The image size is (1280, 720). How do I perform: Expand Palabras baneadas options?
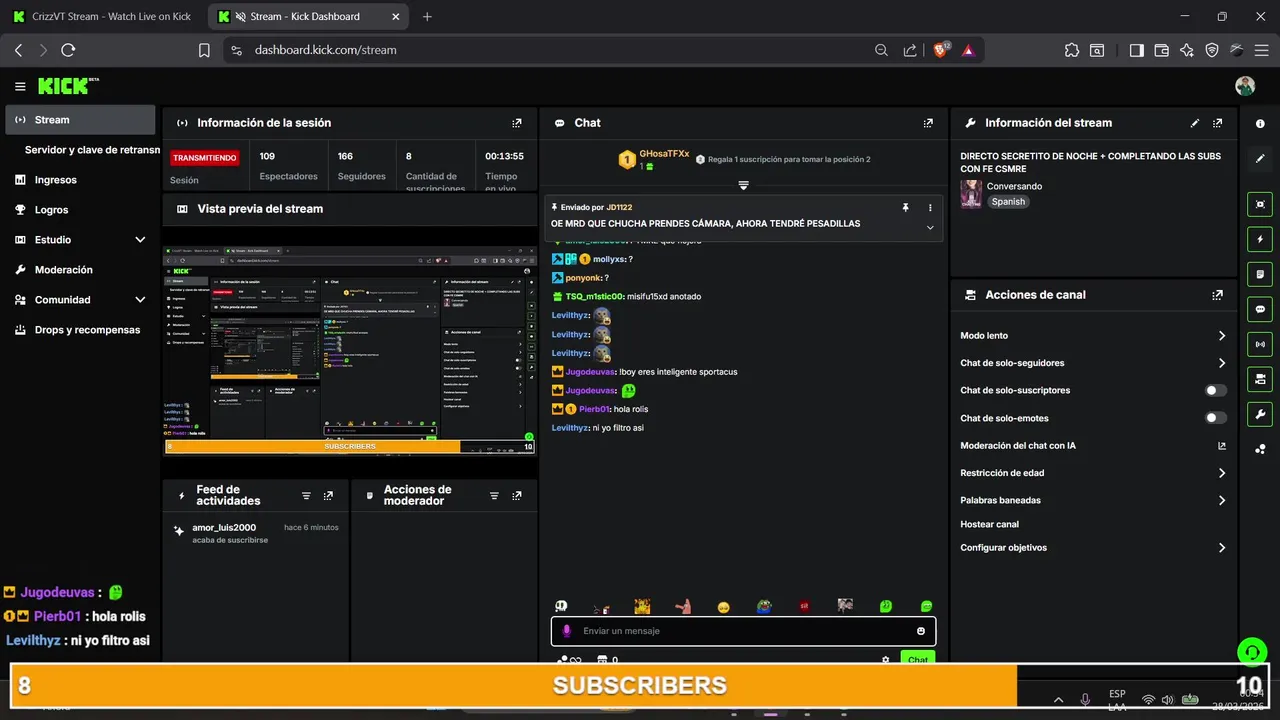point(1221,500)
